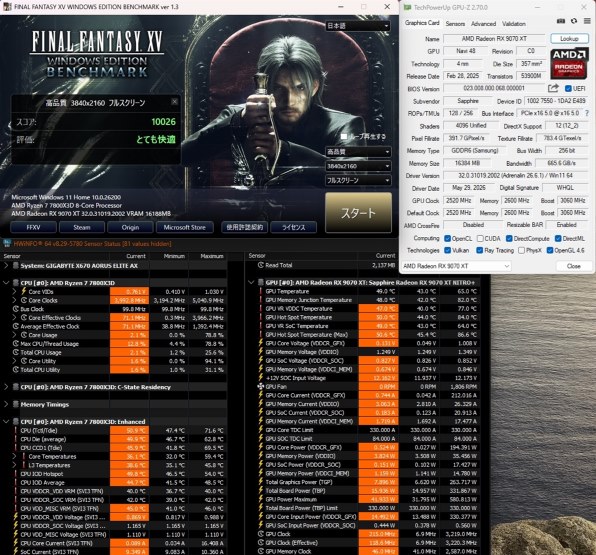Toggle the UEFI checkbox in GPU-Z
The image size is (596, 555).
(x=568, y=89)
